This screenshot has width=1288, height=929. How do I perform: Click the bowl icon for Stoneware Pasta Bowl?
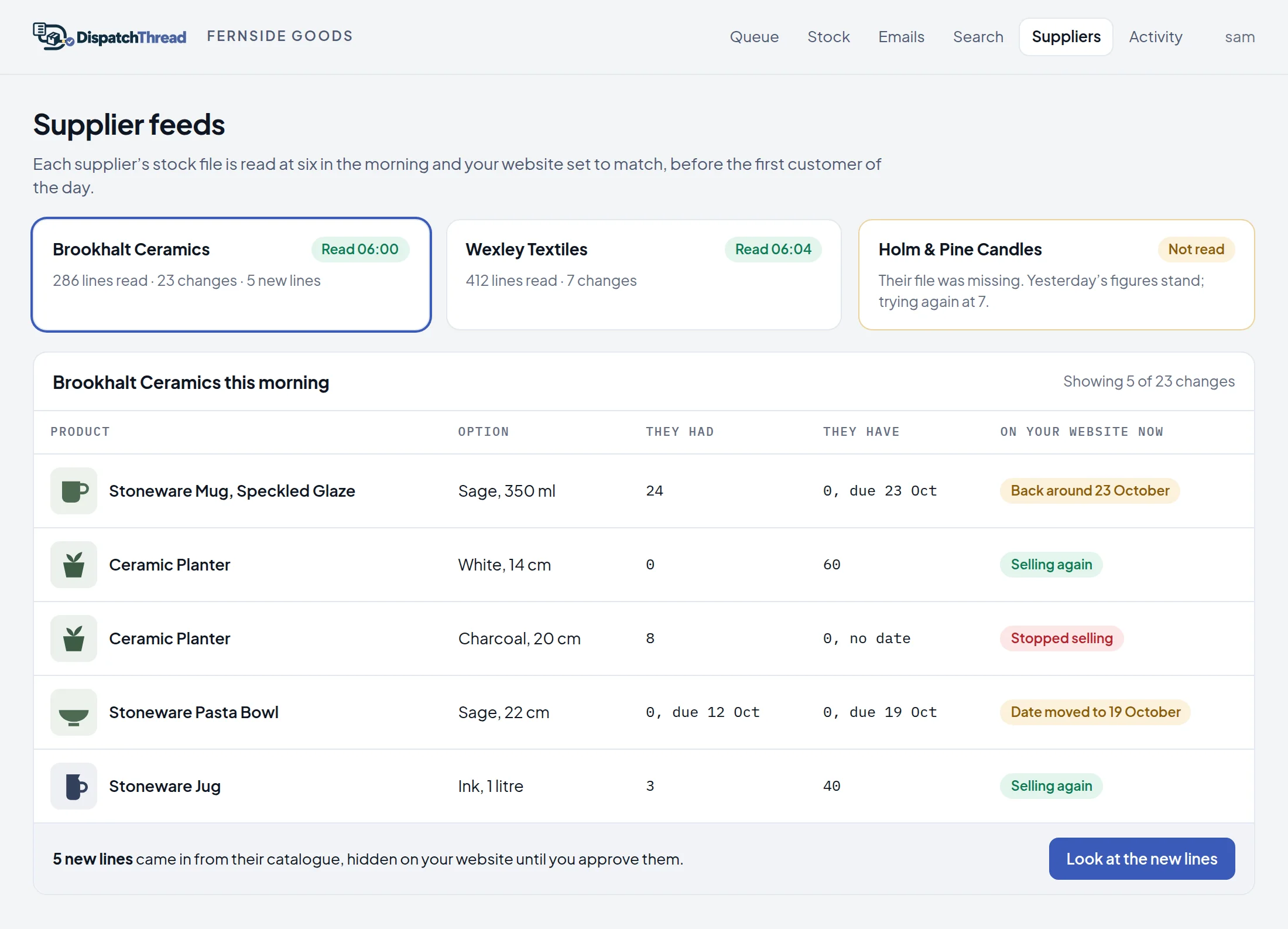tap(74, 712)
